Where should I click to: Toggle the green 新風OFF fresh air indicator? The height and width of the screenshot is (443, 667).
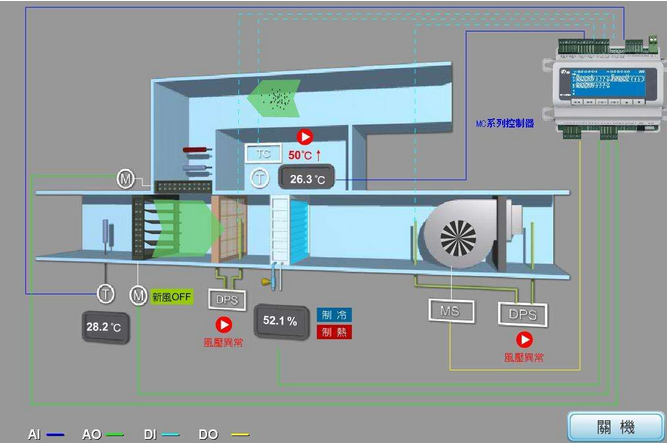[x=171, y=296]
